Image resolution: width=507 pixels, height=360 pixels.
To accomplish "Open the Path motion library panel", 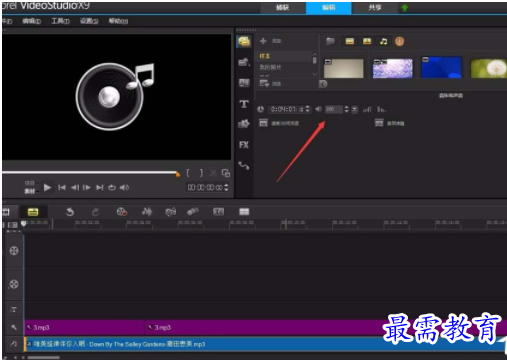I will click(x=244, y=165).
